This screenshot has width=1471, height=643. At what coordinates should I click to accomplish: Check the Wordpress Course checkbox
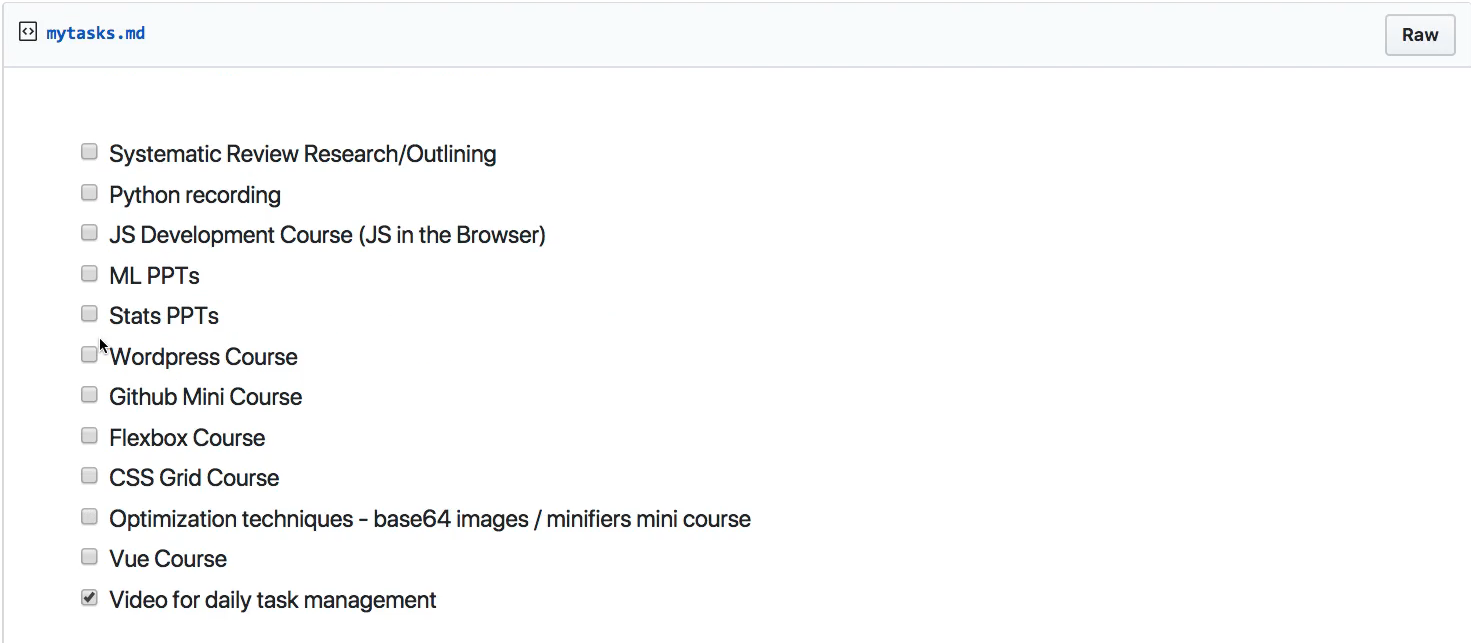[89, 354]
